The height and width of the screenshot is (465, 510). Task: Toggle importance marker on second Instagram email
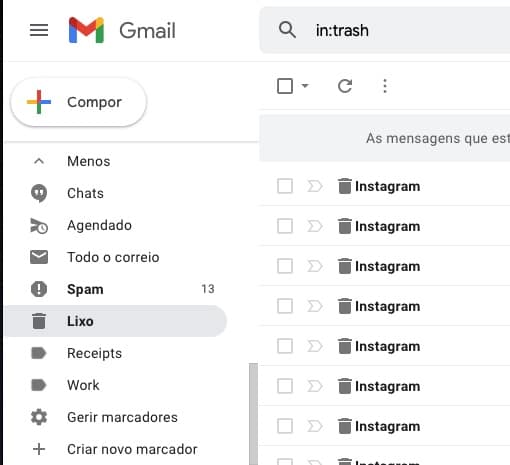tap(315, 226)
